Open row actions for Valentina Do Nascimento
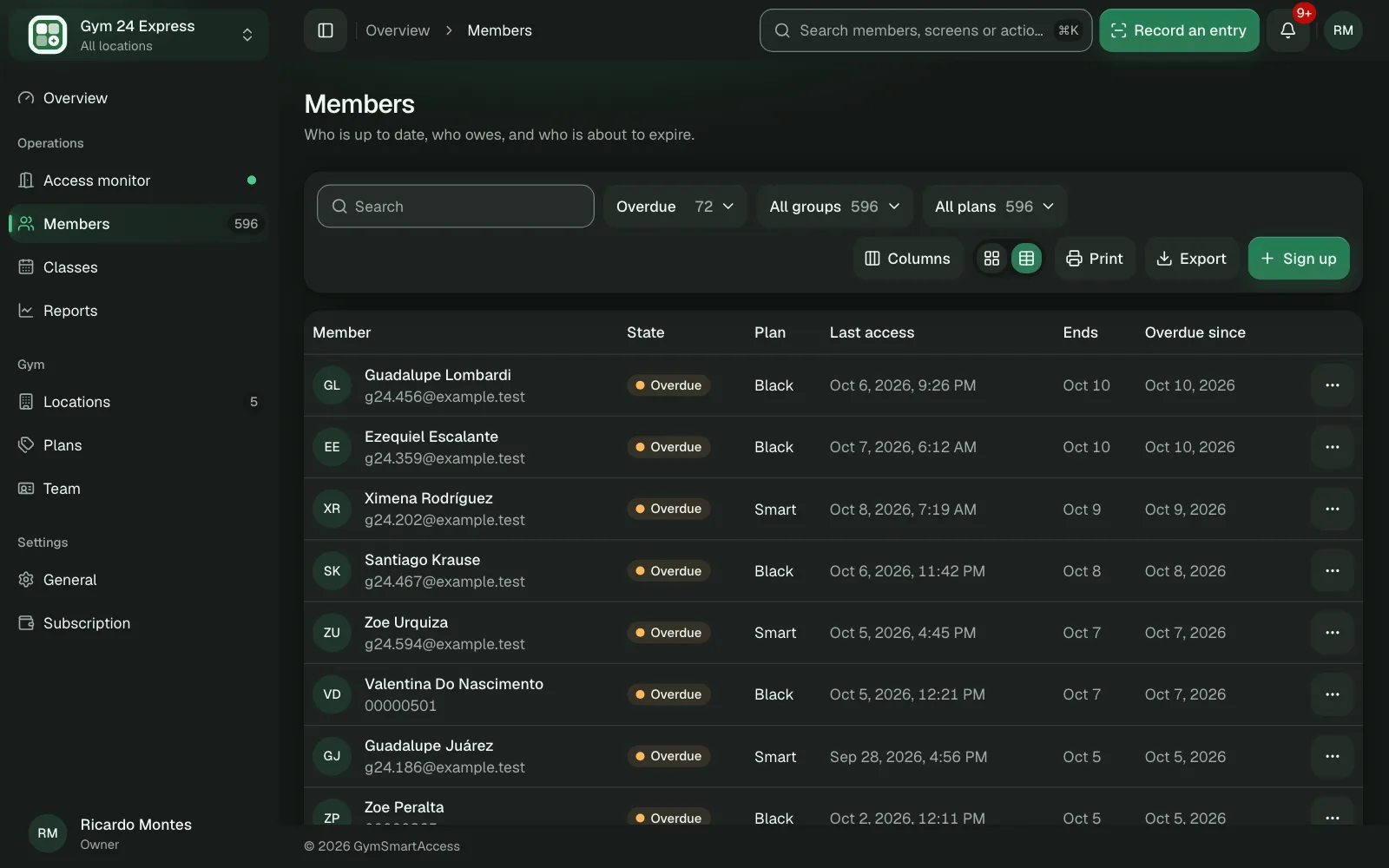 click(1333, 694)
